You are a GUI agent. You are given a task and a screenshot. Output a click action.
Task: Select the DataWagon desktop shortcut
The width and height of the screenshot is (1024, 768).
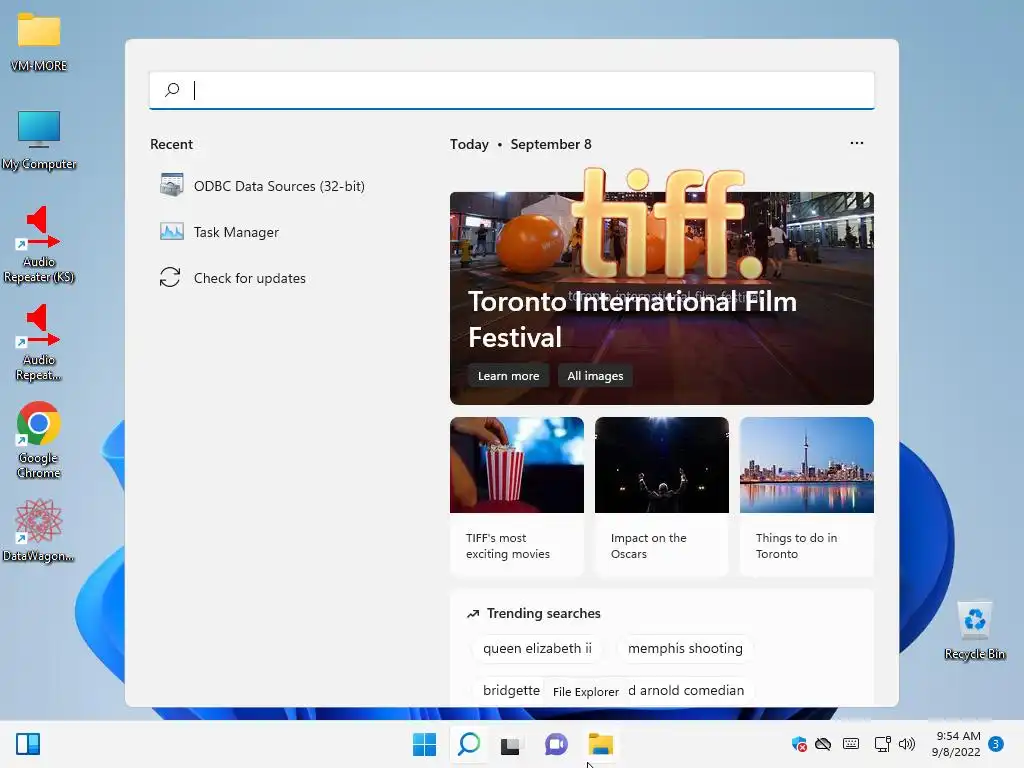[39, 521]
